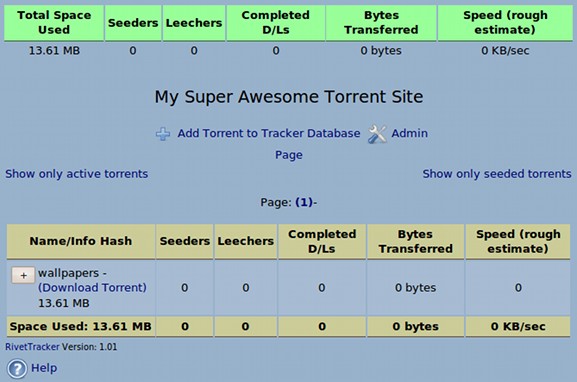Open the RivetTracker link in footer
Screen dimensions: 577x382
click(x=32, y=347)
